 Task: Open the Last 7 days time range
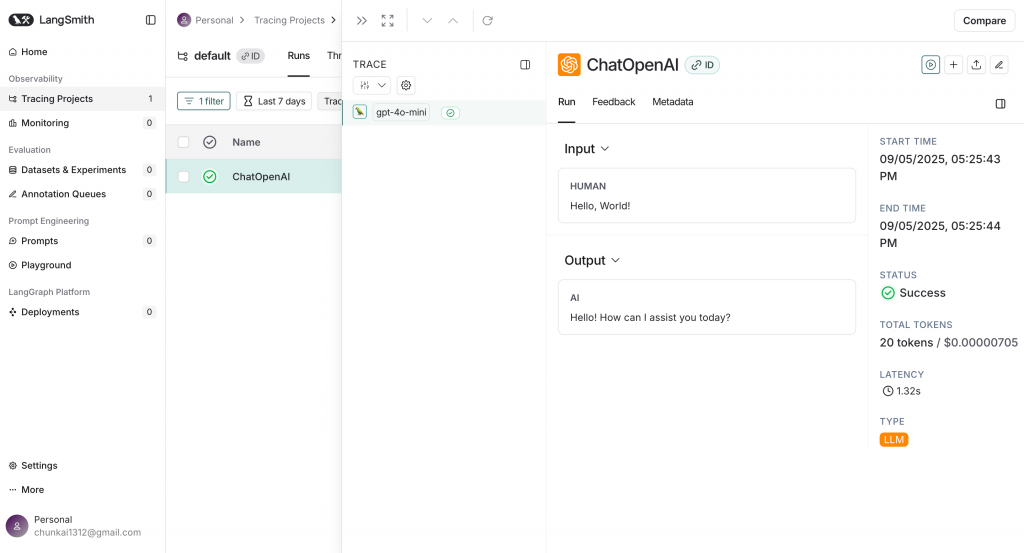pos(274,101)
